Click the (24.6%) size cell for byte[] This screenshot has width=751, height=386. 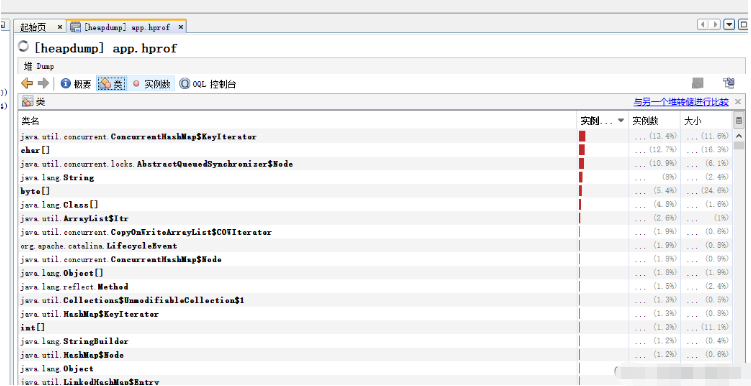click(706, 191)
